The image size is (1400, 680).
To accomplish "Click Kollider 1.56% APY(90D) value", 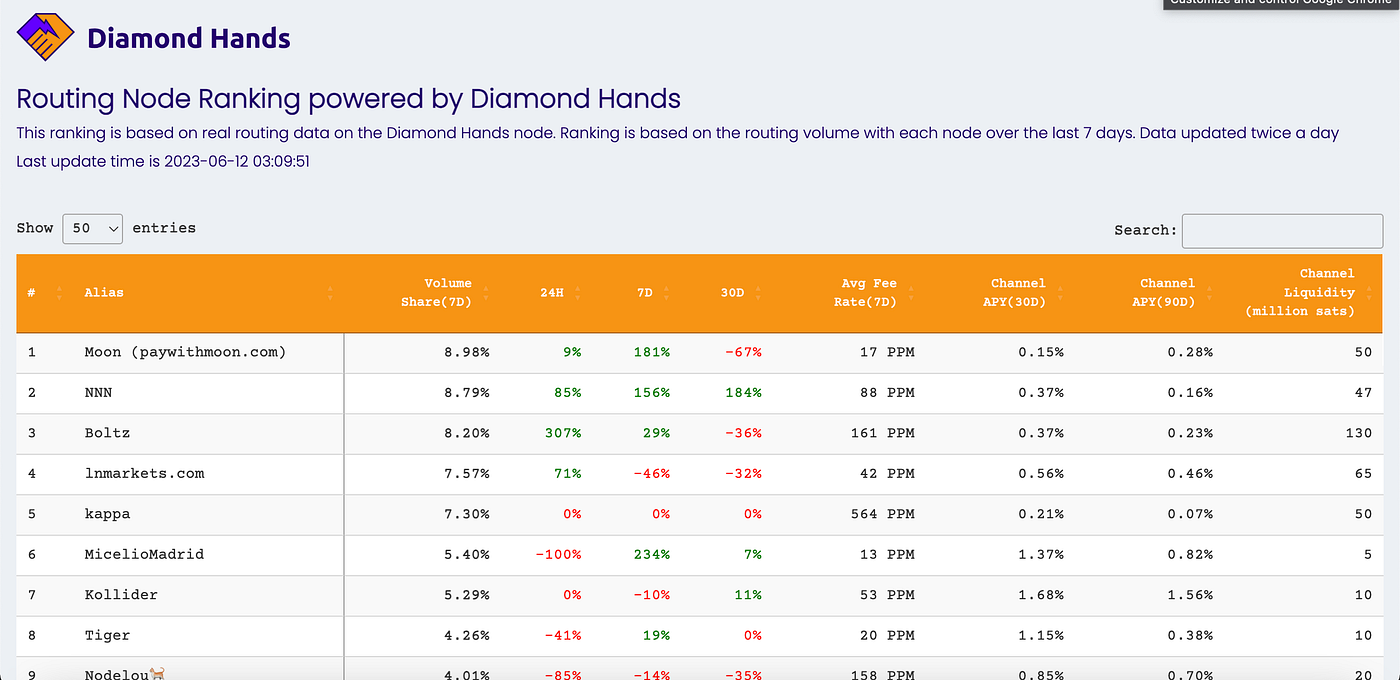I will click(x=1189, y=594).
